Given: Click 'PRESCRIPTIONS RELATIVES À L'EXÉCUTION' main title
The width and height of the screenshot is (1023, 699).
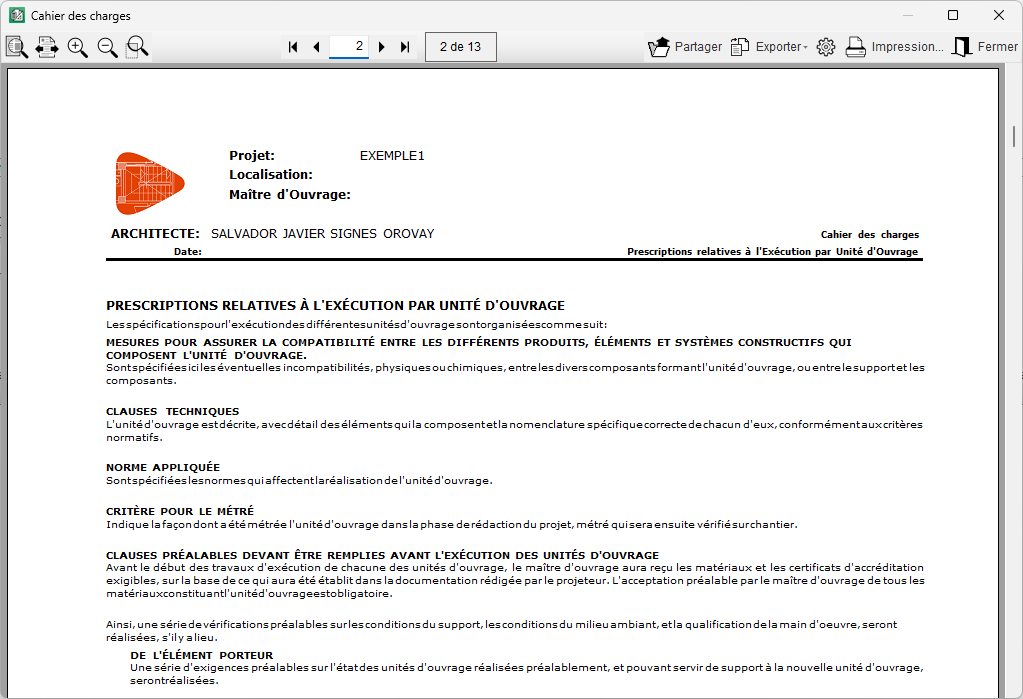Looking at the screenshot, I should [x=335, y=305].
